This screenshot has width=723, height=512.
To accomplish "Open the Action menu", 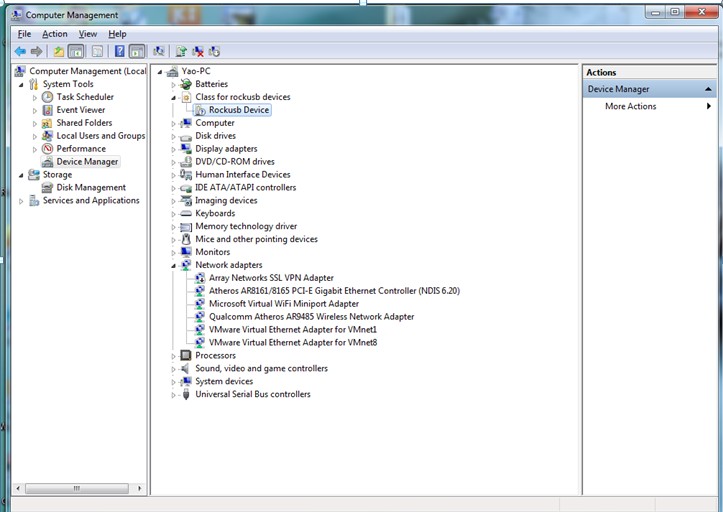I will click(x=54, y=34).
